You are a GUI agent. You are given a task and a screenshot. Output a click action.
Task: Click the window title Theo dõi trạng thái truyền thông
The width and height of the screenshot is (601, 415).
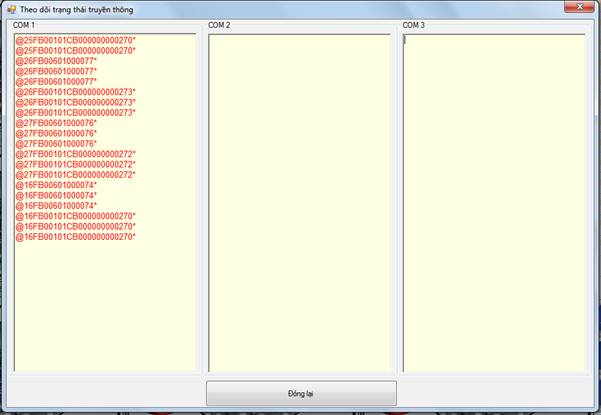click(77, 10)
